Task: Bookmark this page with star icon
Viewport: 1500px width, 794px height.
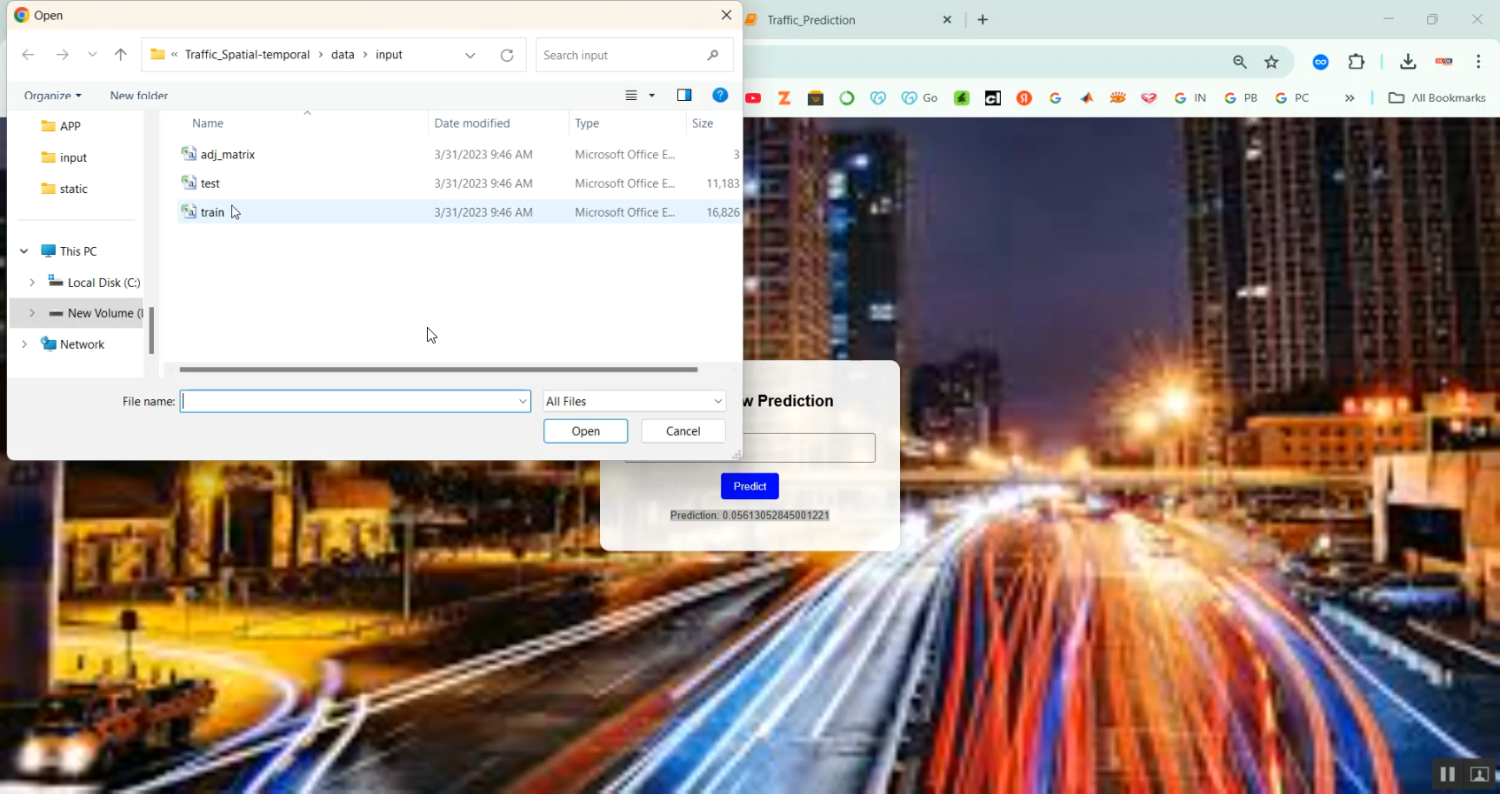Action: [1272, 62]
